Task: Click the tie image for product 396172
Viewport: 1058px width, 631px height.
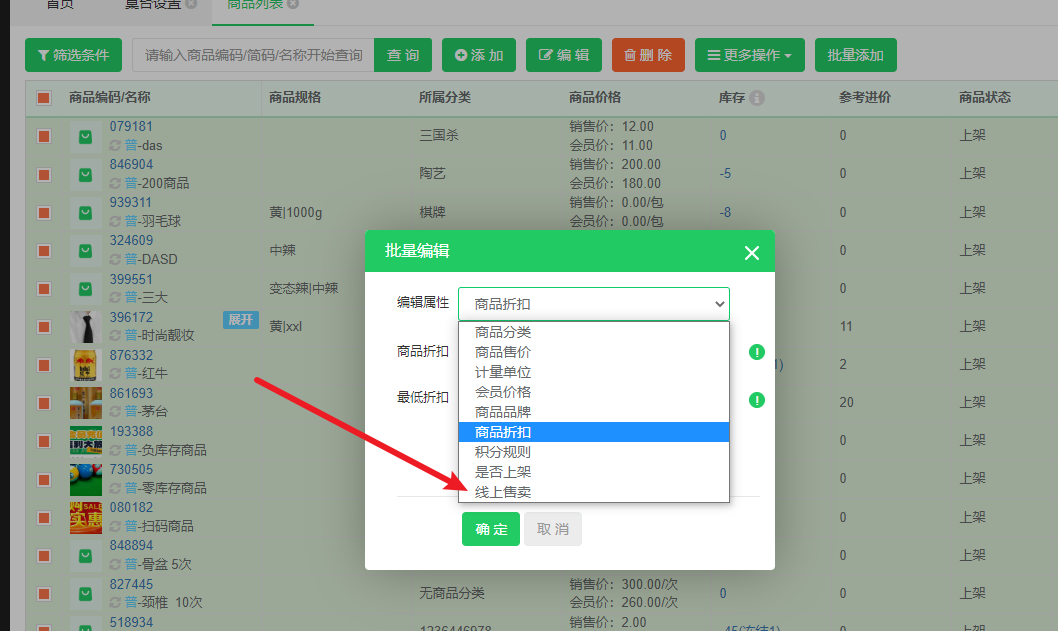Action: 85,327
